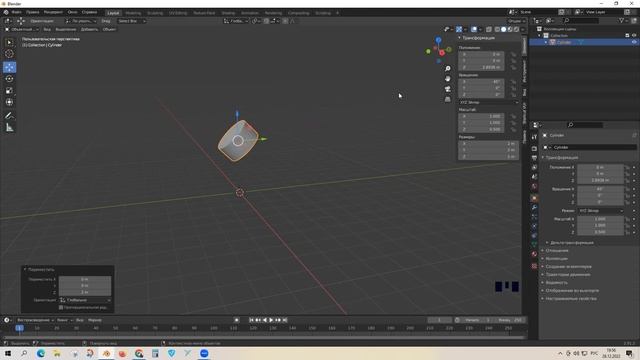Click the Scale Z value field in sidebar

pos(481,129)
